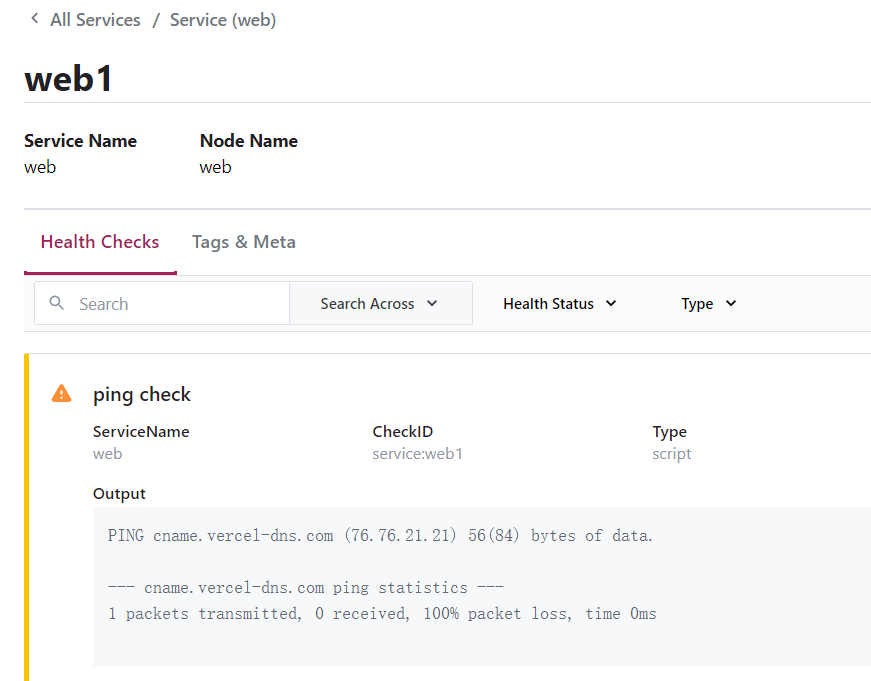Expand the Health Status filter
Screen dimensions: 871x681
[559, 303]
